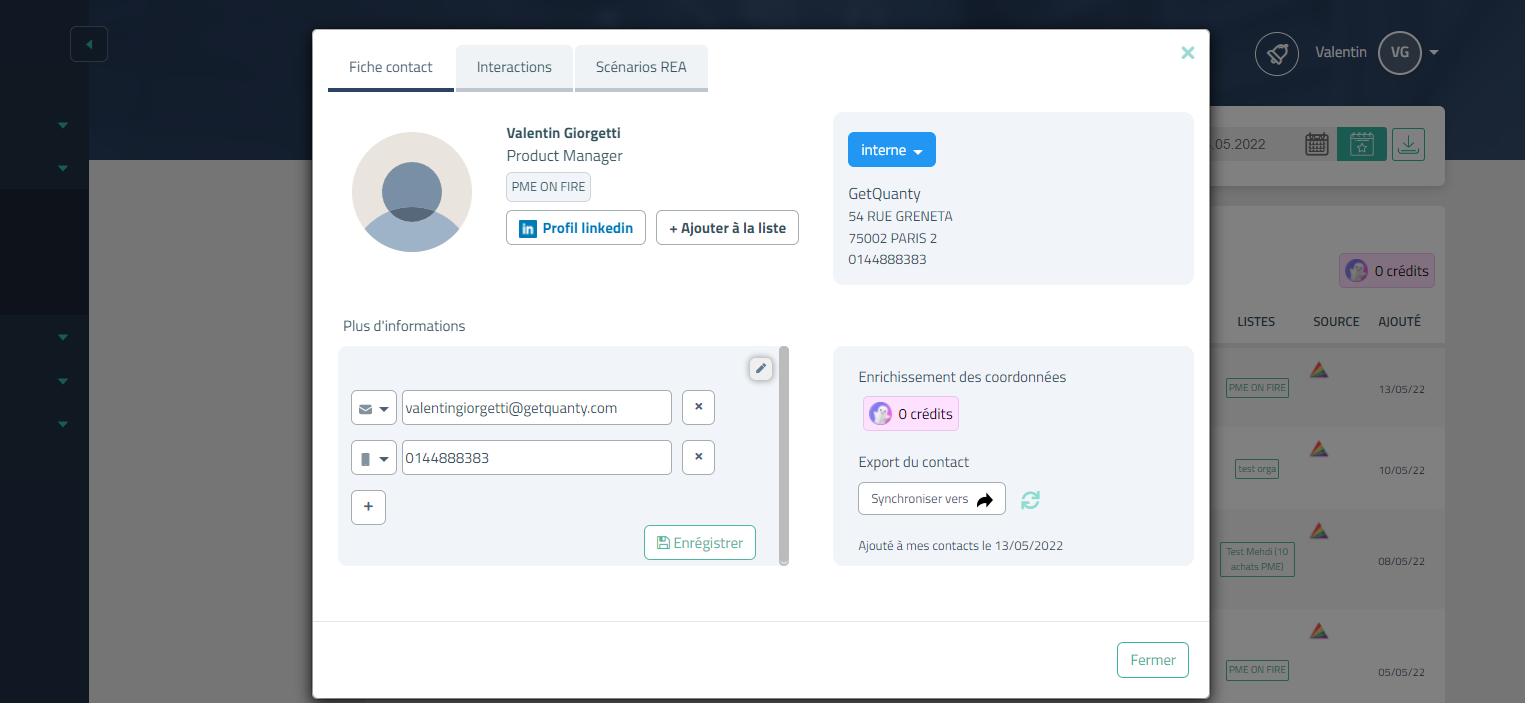Viewport: 1525px width, 703px height.
Task: Remove the email address field
Action: coord(698,408)
